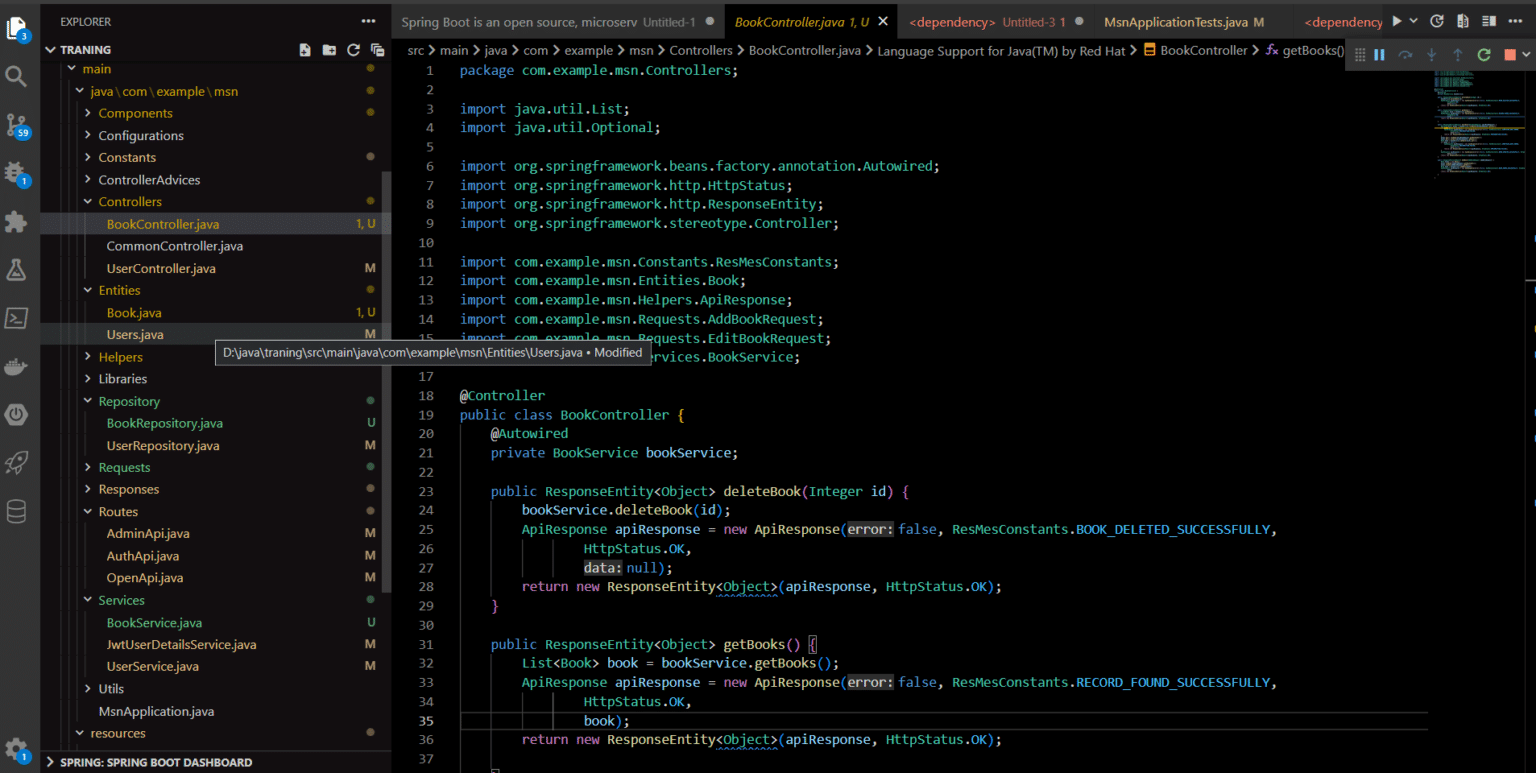Open UserController.java from Explorer

tap(161, 268)
